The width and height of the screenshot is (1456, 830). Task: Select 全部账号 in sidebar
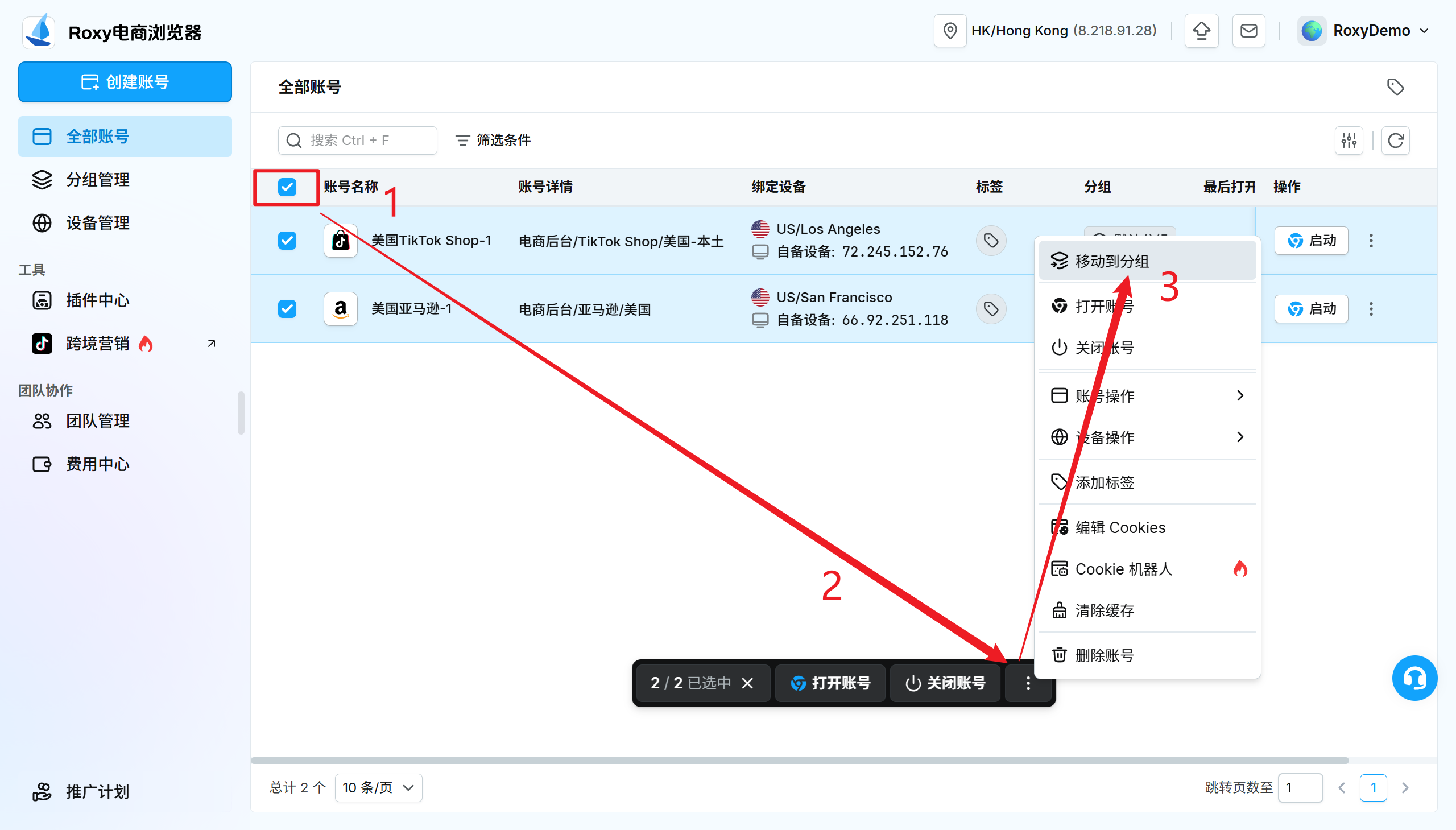(125, 137)
